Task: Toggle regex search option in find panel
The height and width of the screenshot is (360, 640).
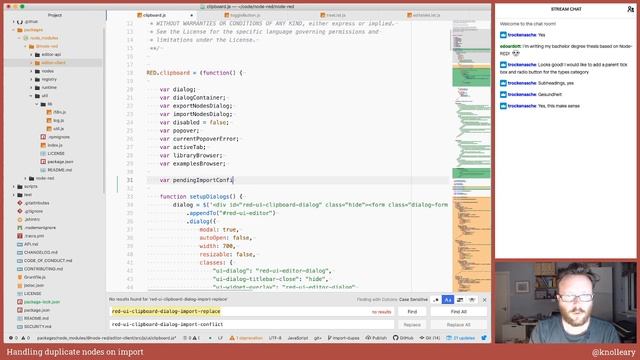Action: click(x=436, y=300)
